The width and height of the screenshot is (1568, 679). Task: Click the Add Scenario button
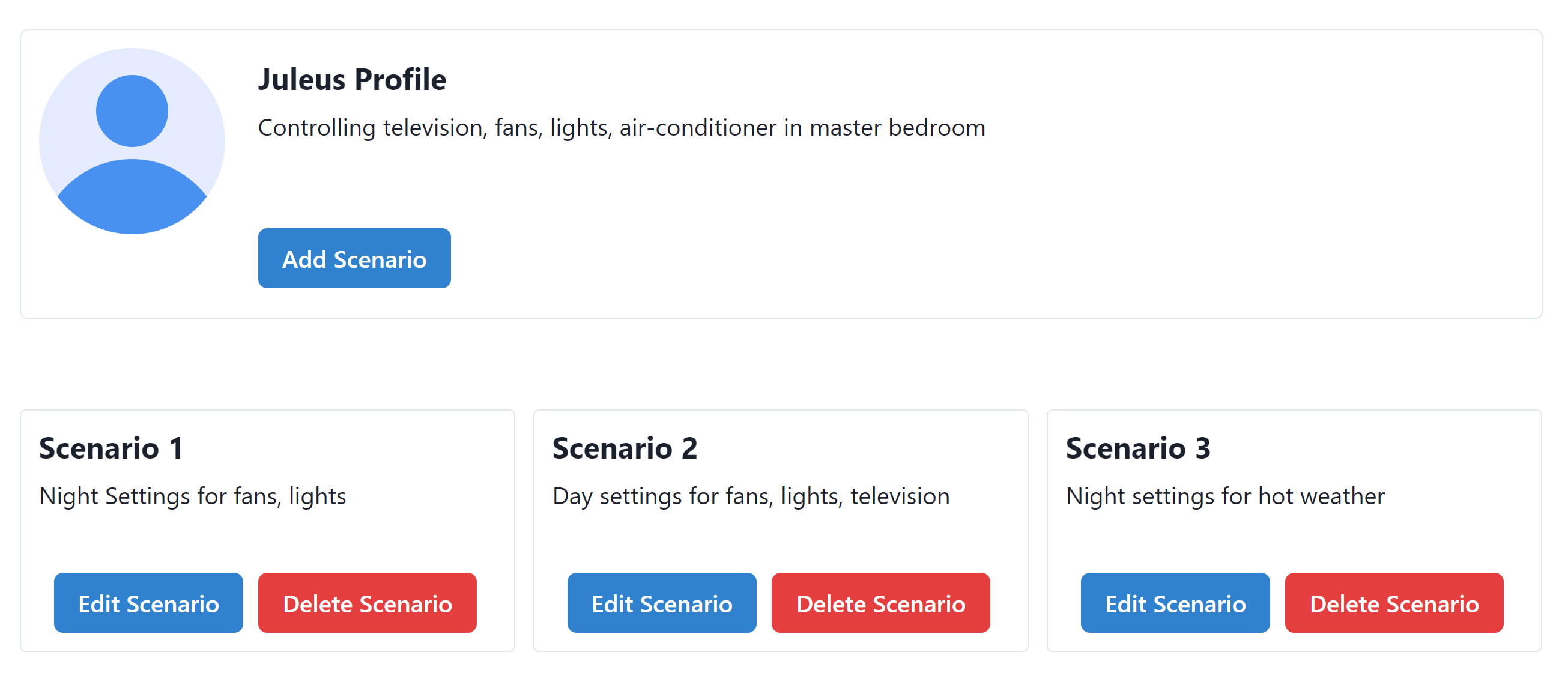(x=354, y=258)
